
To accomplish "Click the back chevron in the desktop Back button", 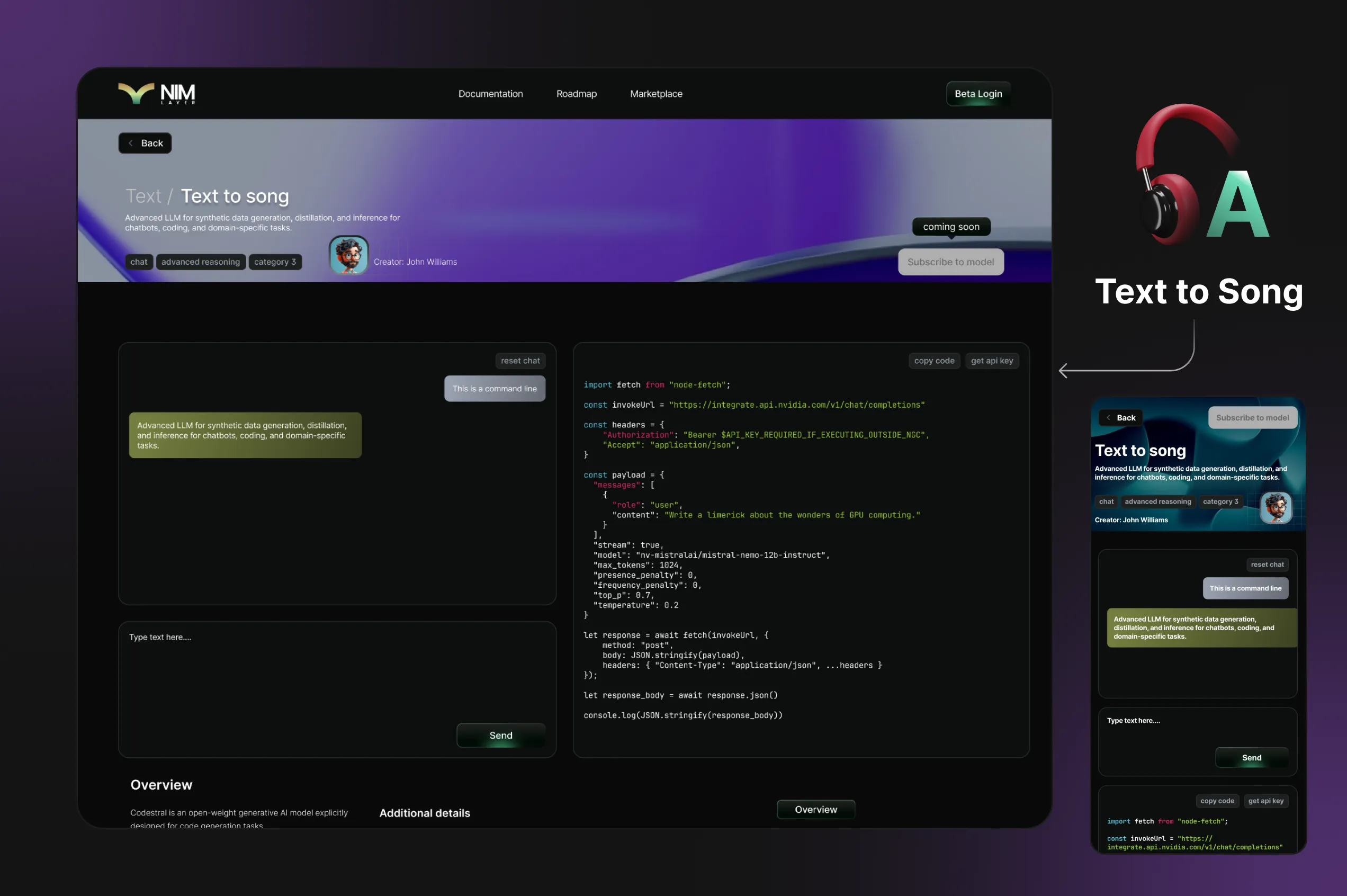I will click(131, 143).
